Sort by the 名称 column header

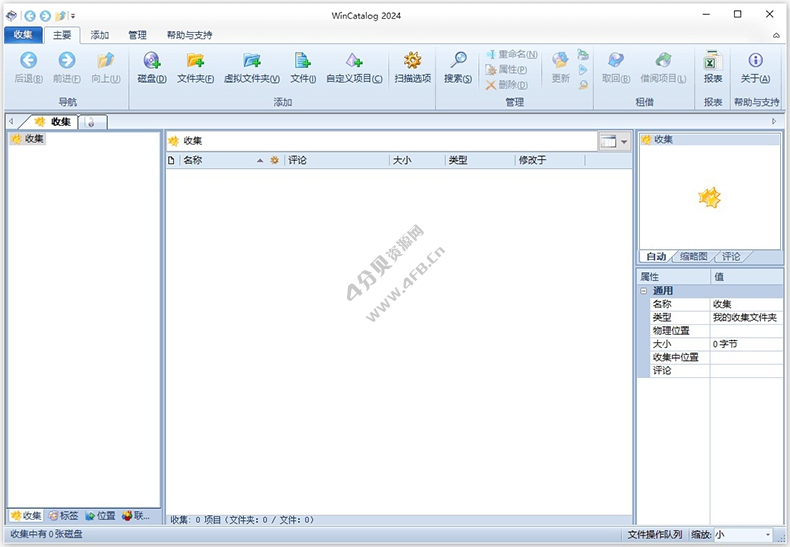pyautogui.click(x=223, y=160)
